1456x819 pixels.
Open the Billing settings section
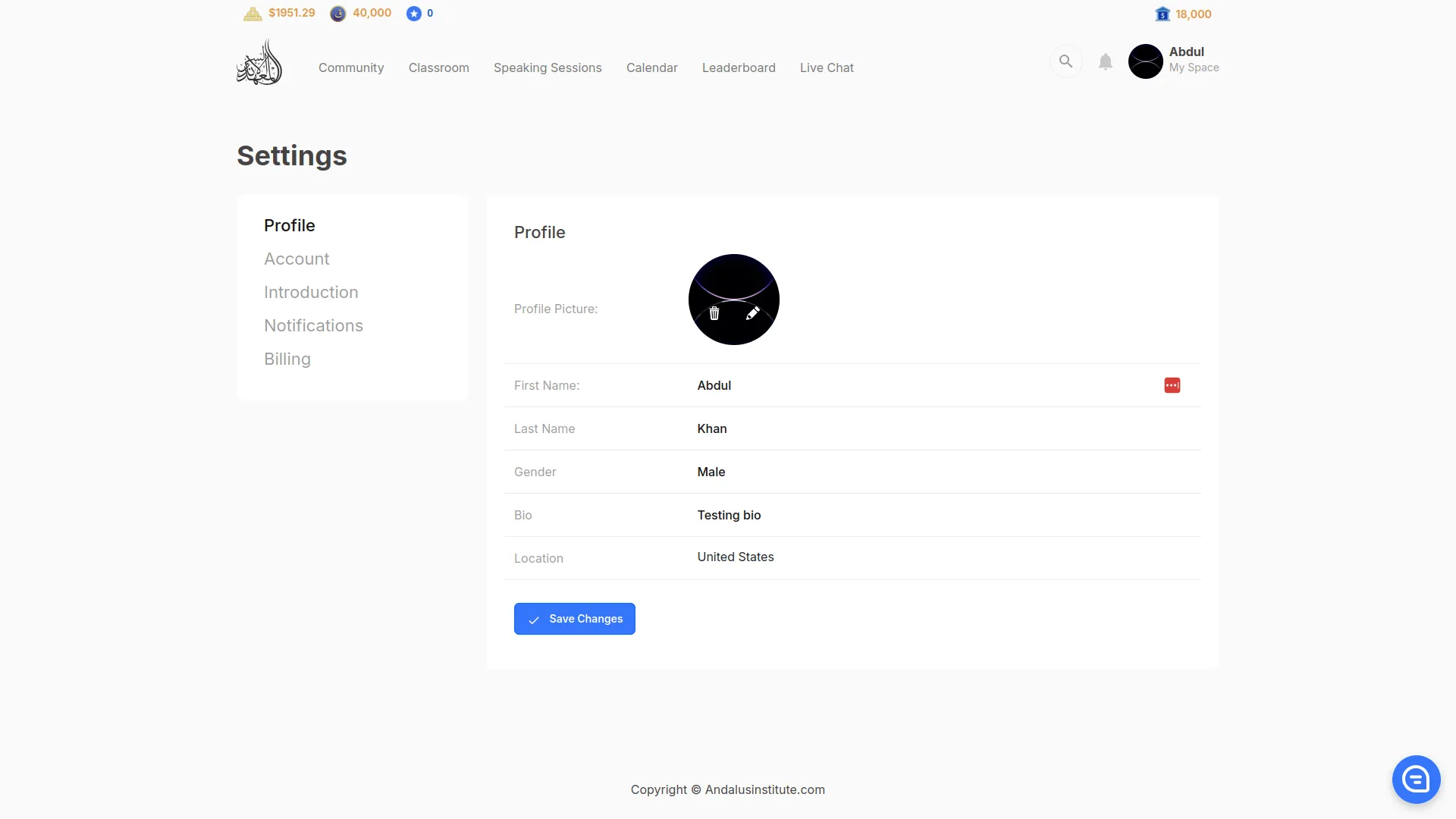287,359
